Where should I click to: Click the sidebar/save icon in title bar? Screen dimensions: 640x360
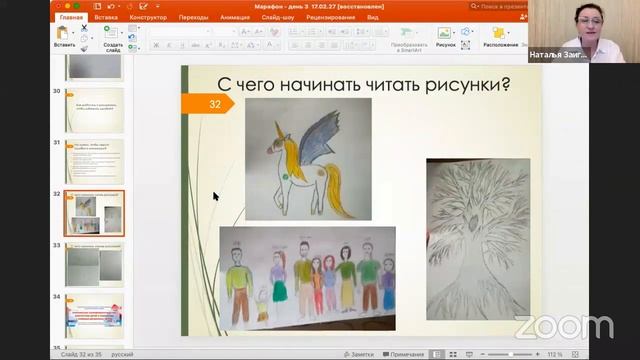tap(97, 7)
